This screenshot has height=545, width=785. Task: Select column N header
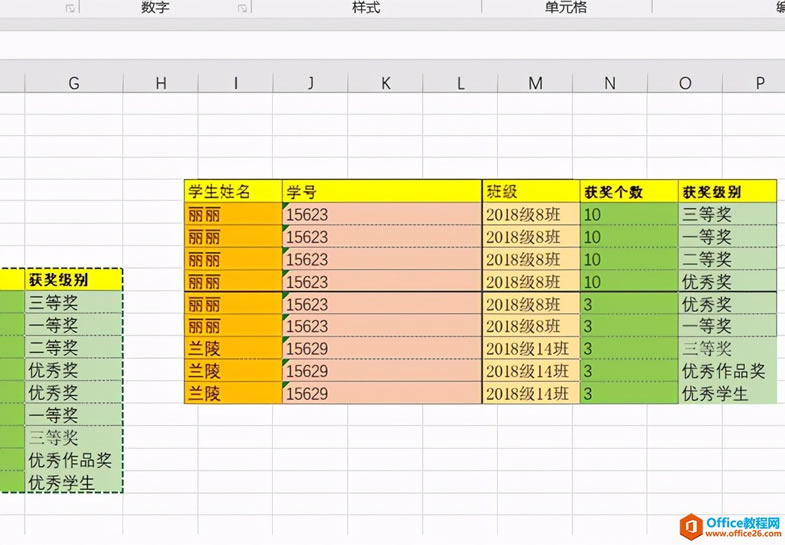610,83
